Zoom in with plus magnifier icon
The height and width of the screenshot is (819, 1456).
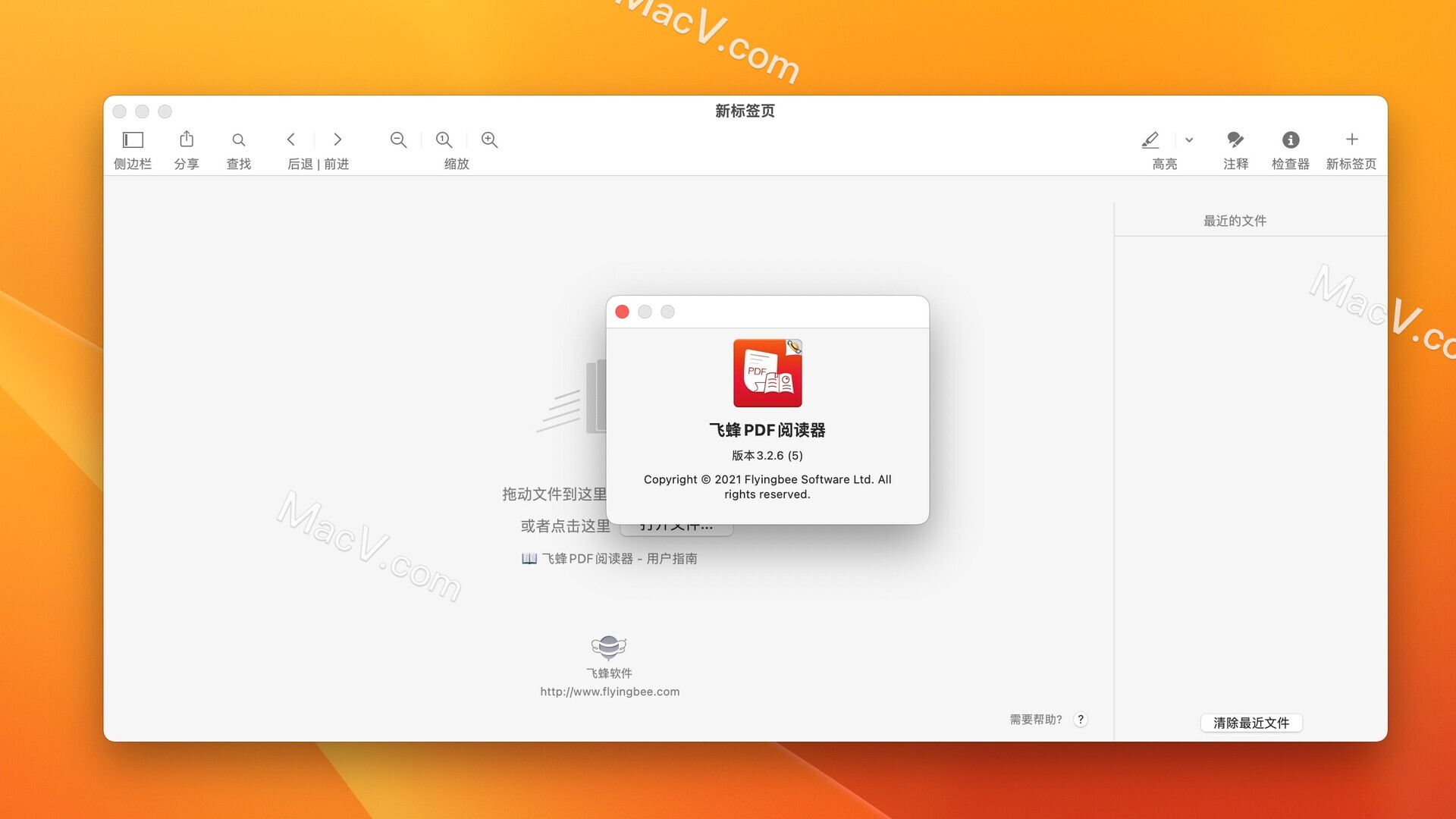click(x=490, y=140)
